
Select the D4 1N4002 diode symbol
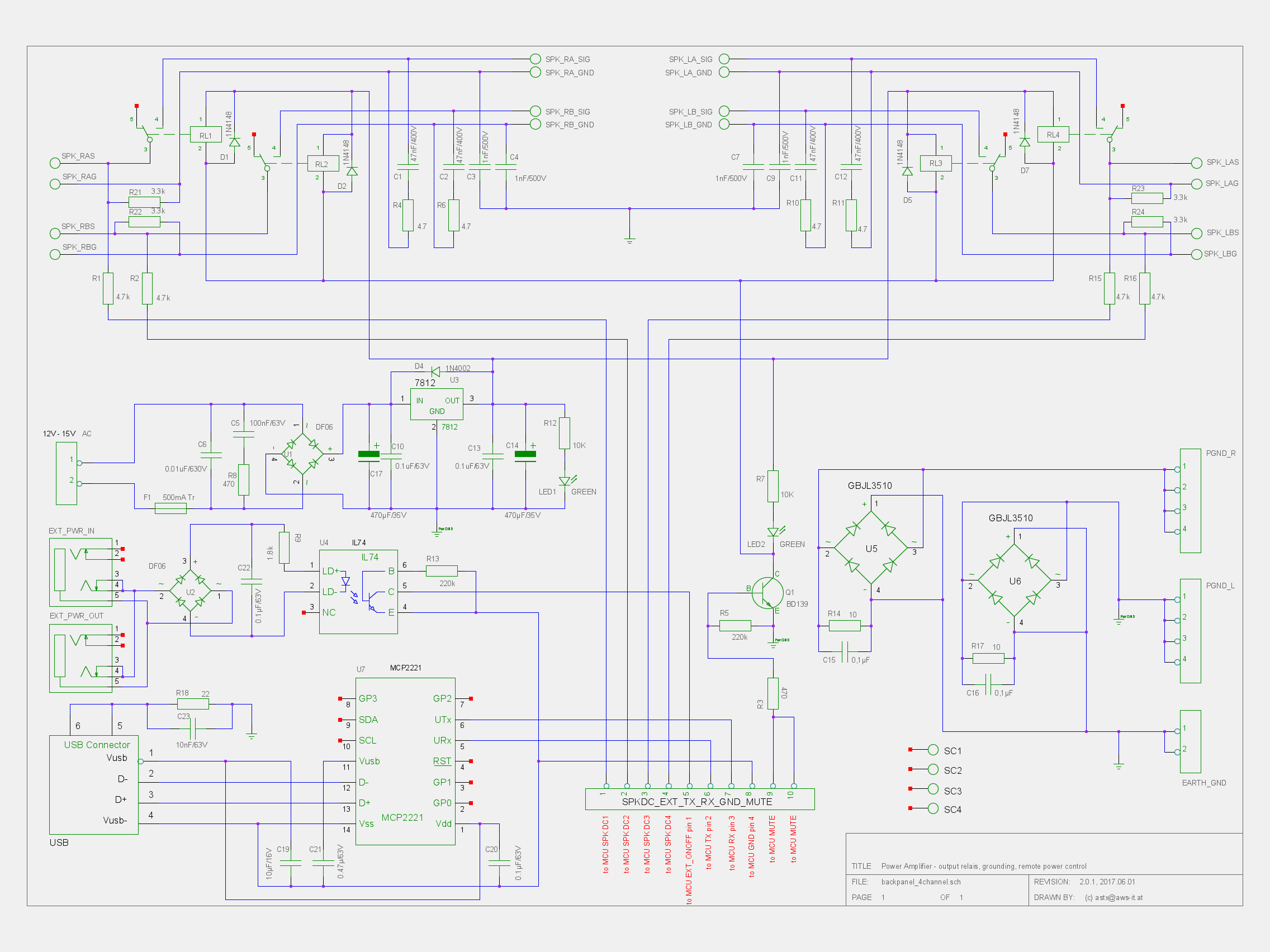(x=435, y=372)
